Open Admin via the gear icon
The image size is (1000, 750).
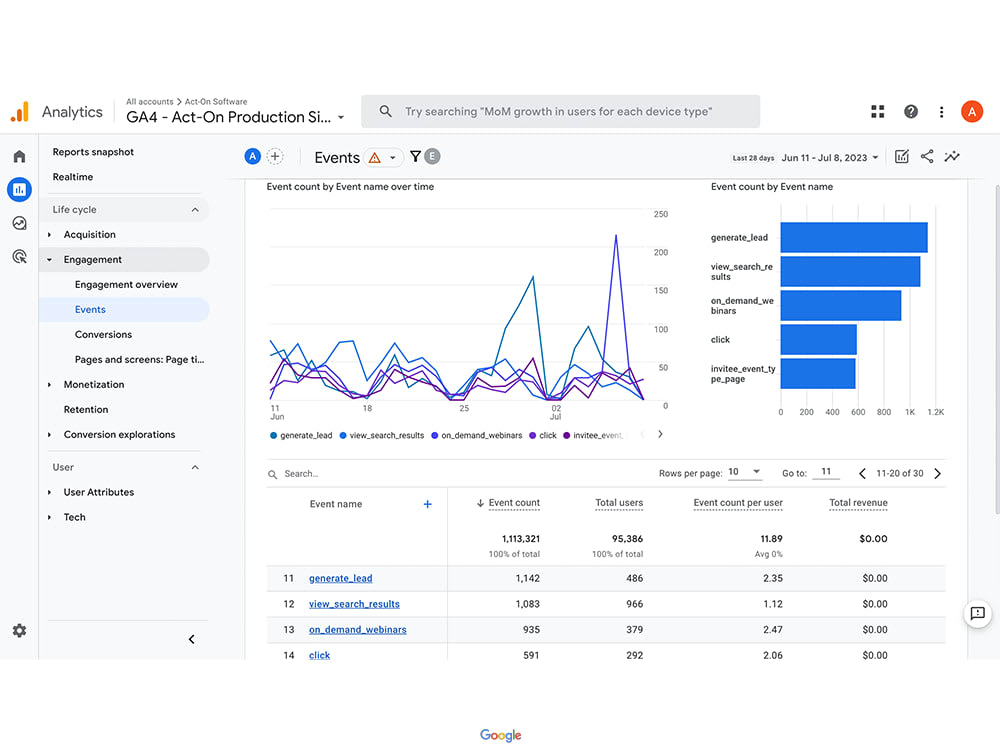(x=18, y=631)
